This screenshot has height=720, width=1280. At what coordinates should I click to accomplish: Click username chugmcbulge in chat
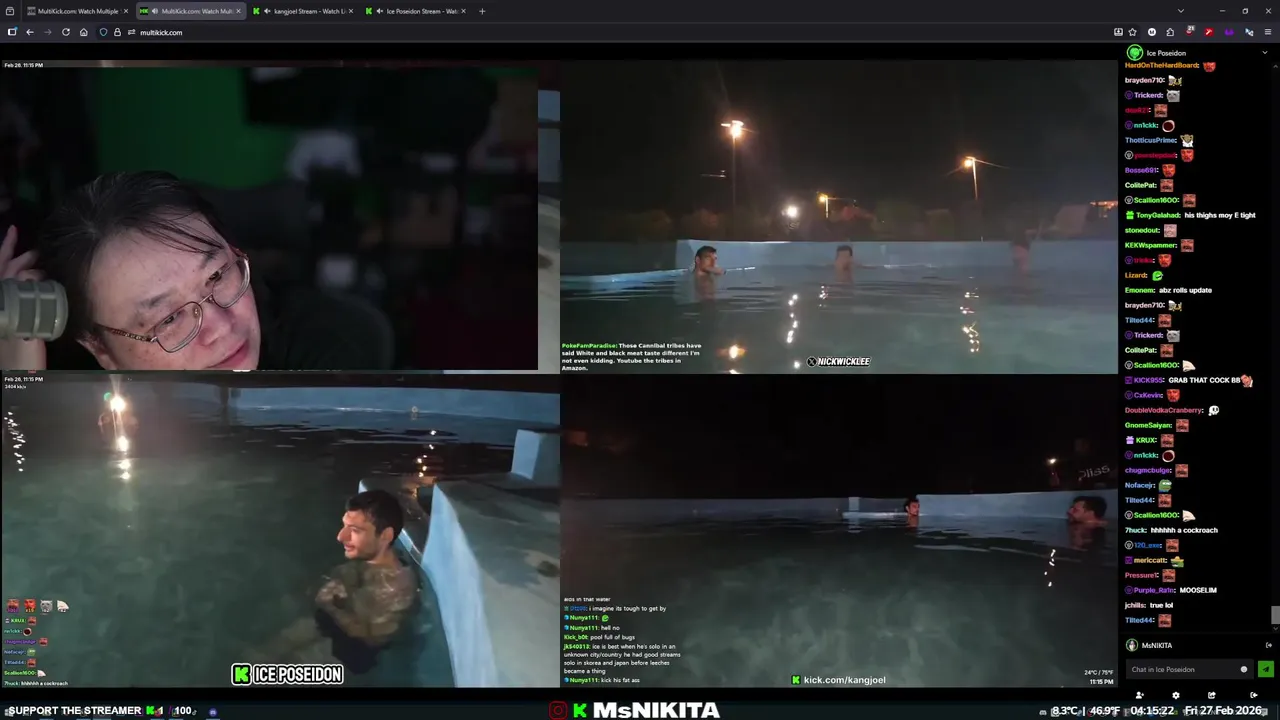[1148, 470]
